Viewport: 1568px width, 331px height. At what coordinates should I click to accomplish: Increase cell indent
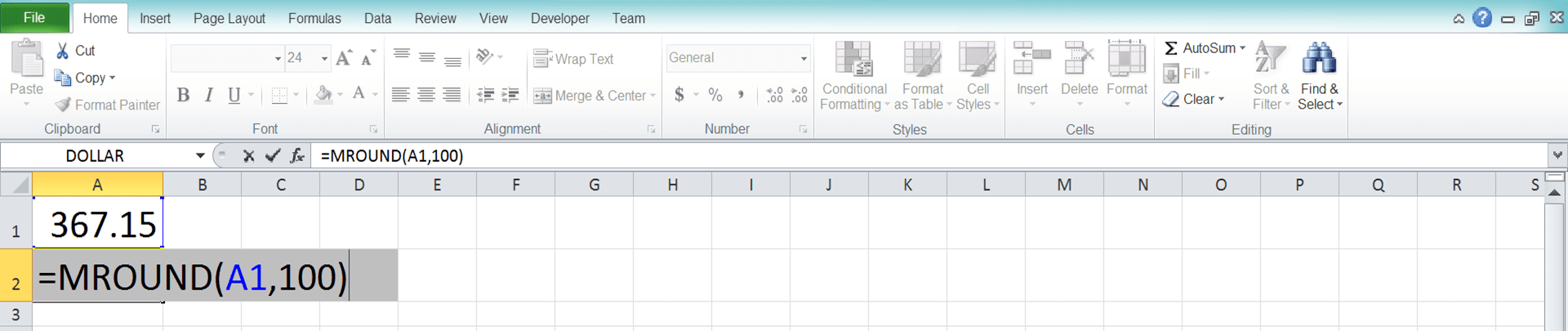coord(510,95)
